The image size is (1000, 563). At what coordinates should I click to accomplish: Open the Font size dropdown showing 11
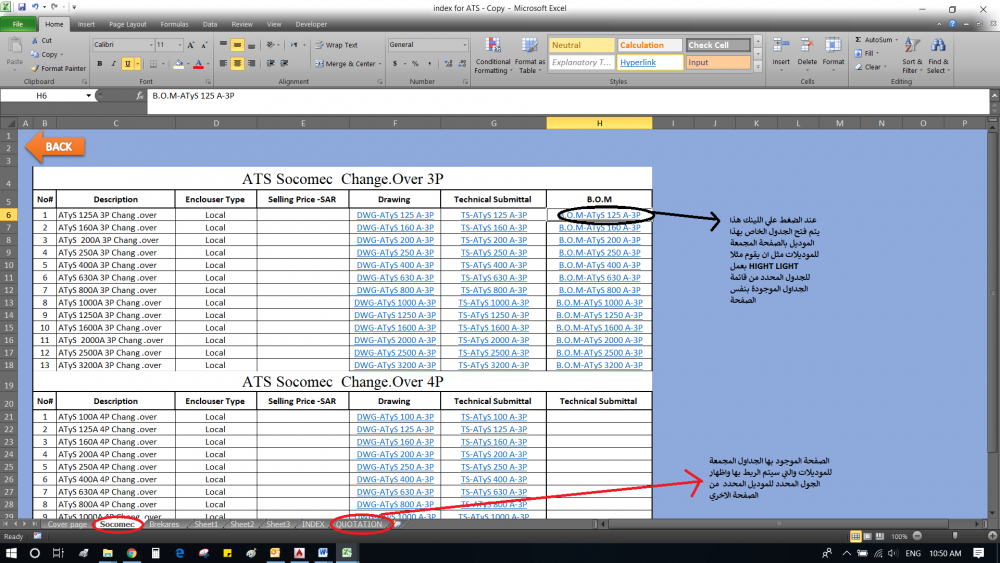pyautogui.click(x=180, y=45)
